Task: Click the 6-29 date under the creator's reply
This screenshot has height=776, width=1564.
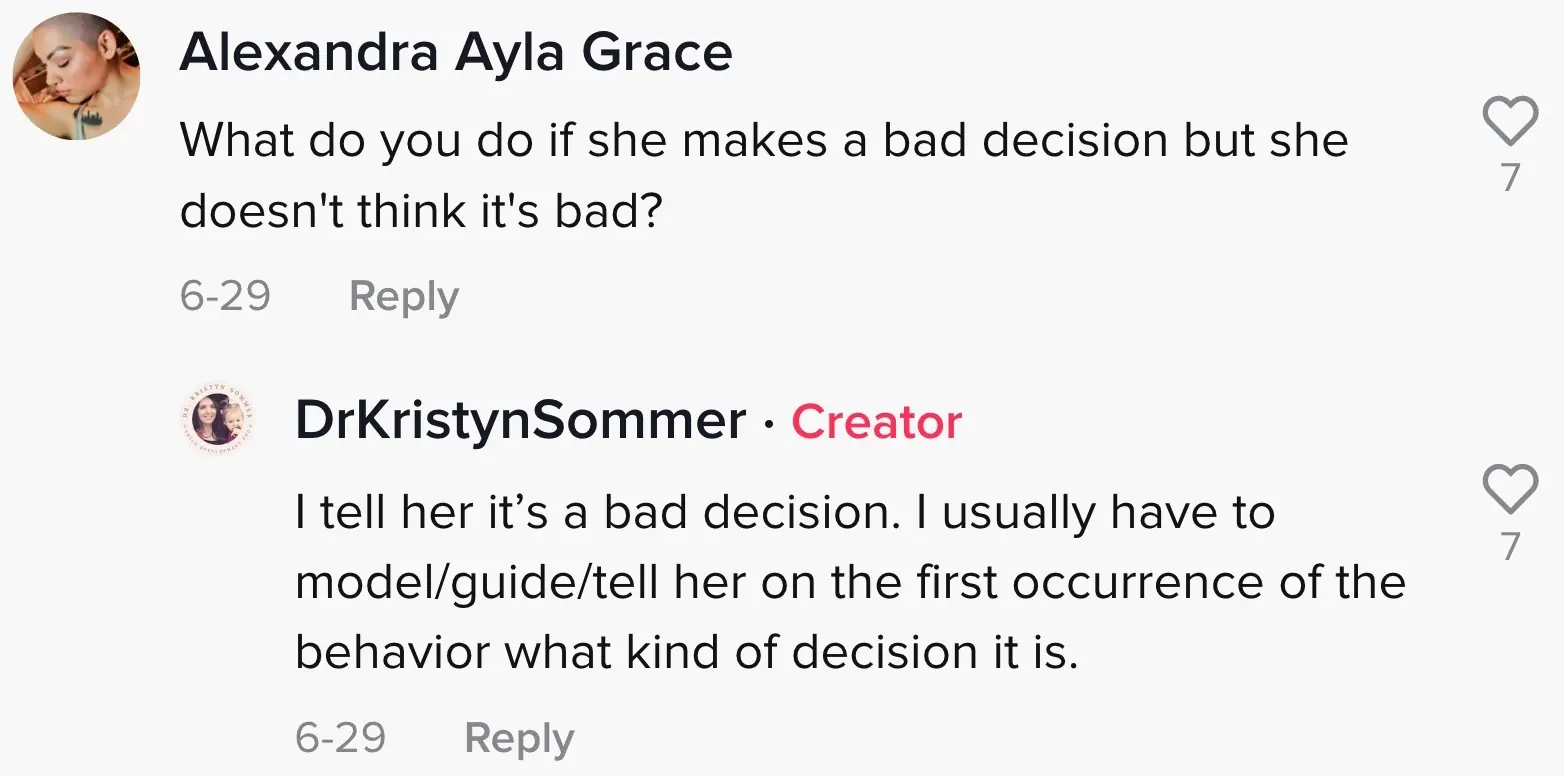Action: coord(340,738)
